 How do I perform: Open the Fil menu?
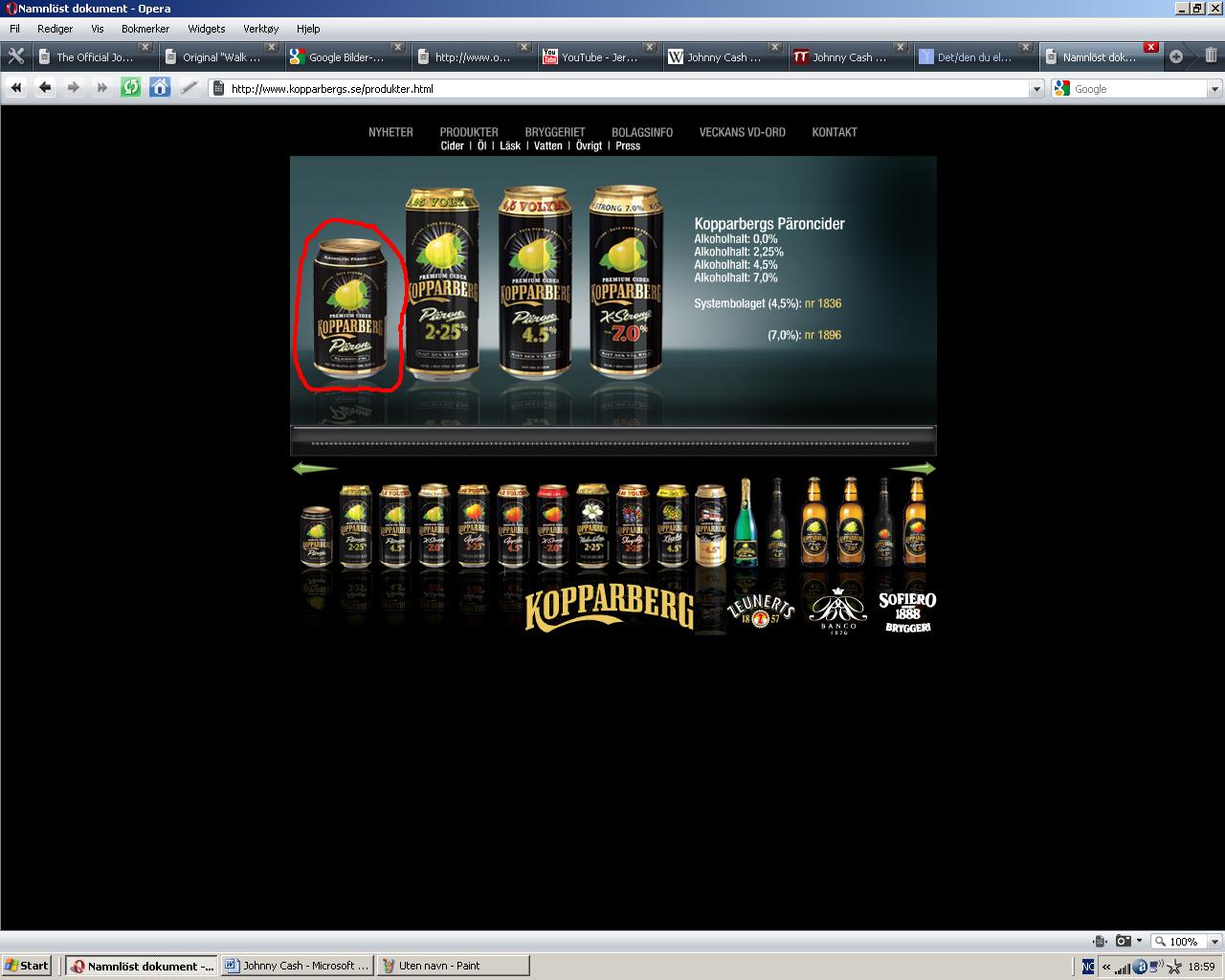click(14, 29)
